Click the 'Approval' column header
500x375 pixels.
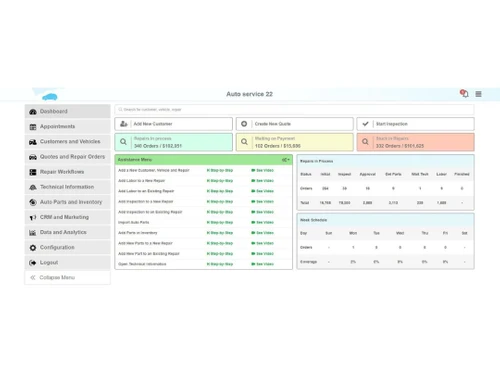367,174
